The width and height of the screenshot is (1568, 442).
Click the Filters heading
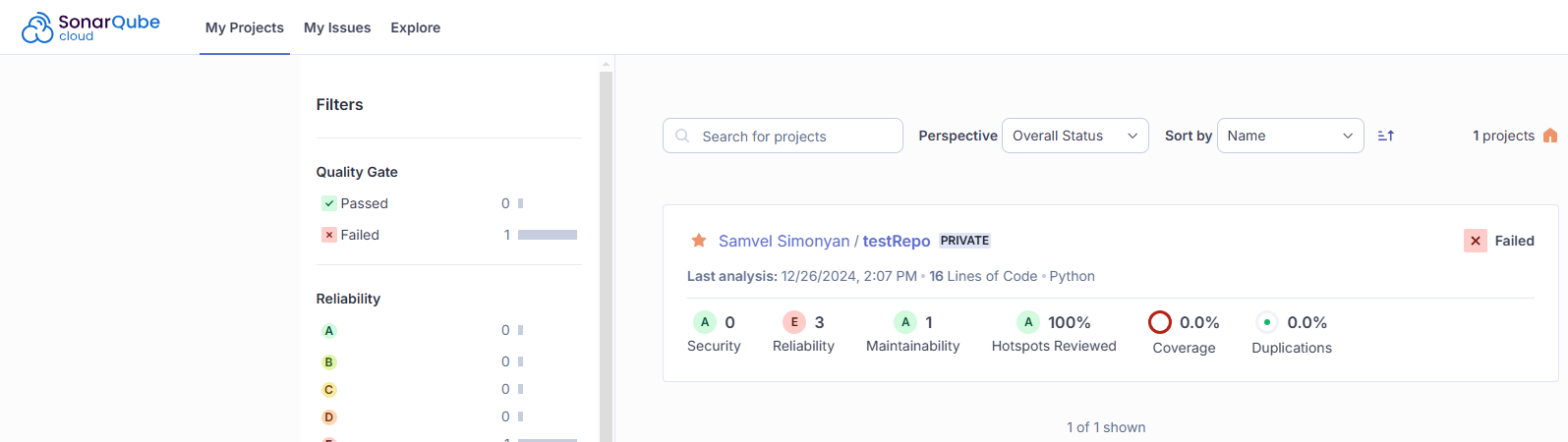[x=339, y=104]
